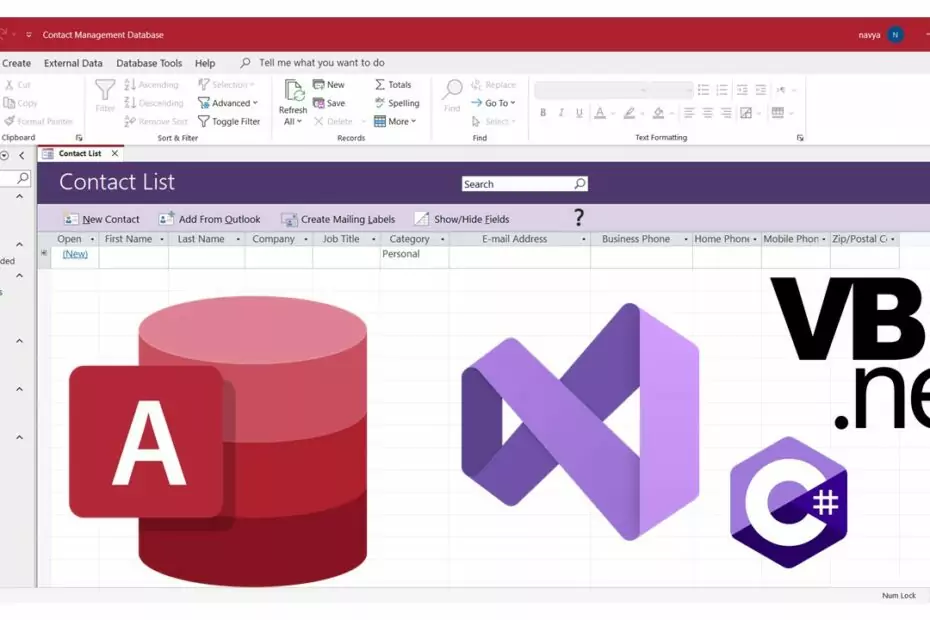Click Replace in Find group

(x=493, y=85)
